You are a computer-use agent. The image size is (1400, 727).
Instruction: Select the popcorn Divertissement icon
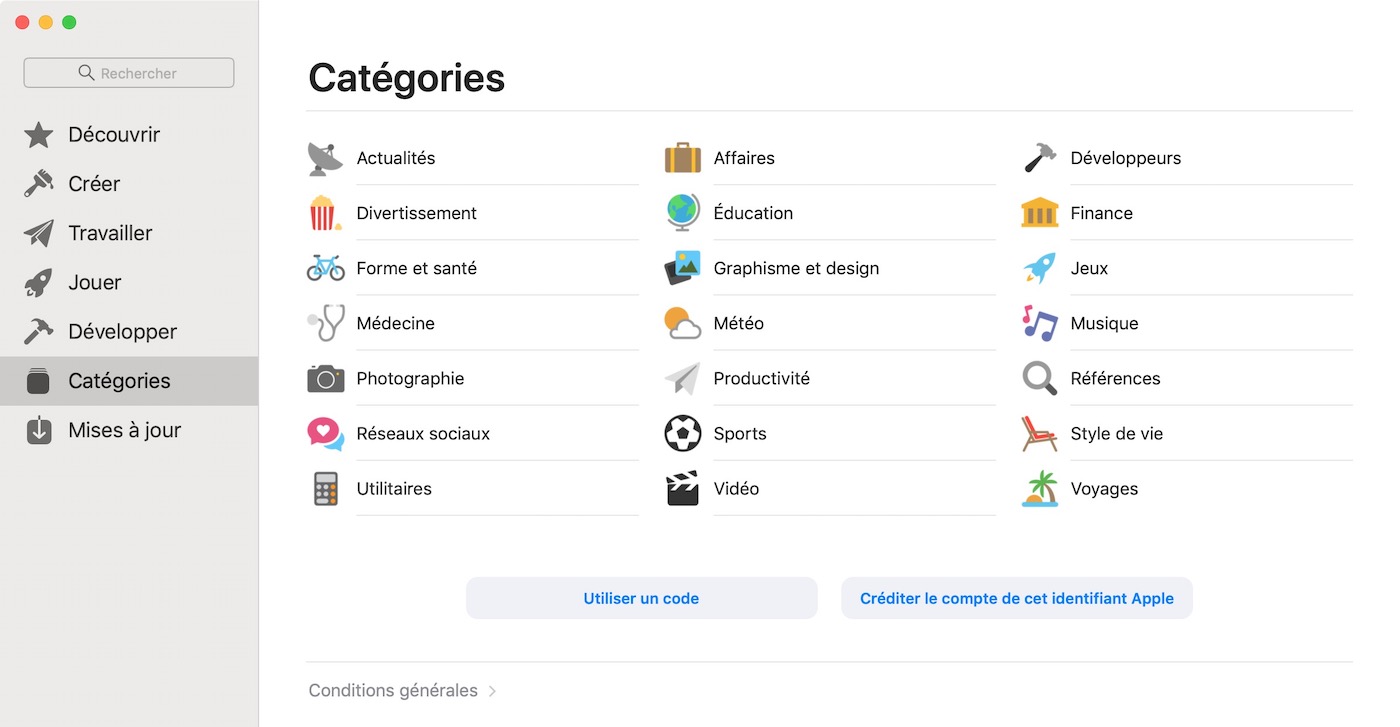tap(325, 213)
